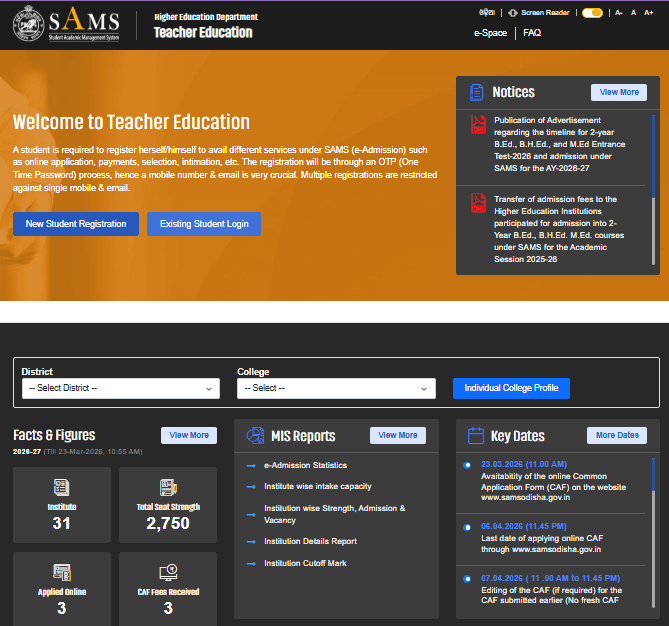
Task: Open the College selection dropdown
Action: coord(336,388)
